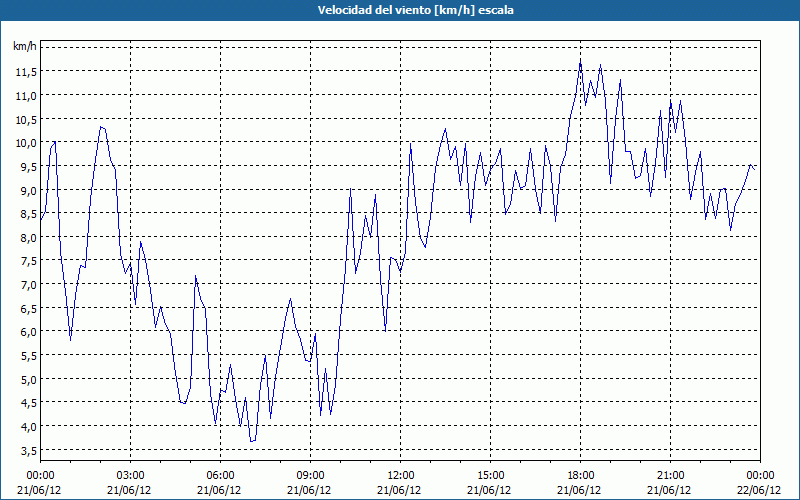Click the '5,0' y-axis value
Screen dimensions: 800x500
pos(28,379)
